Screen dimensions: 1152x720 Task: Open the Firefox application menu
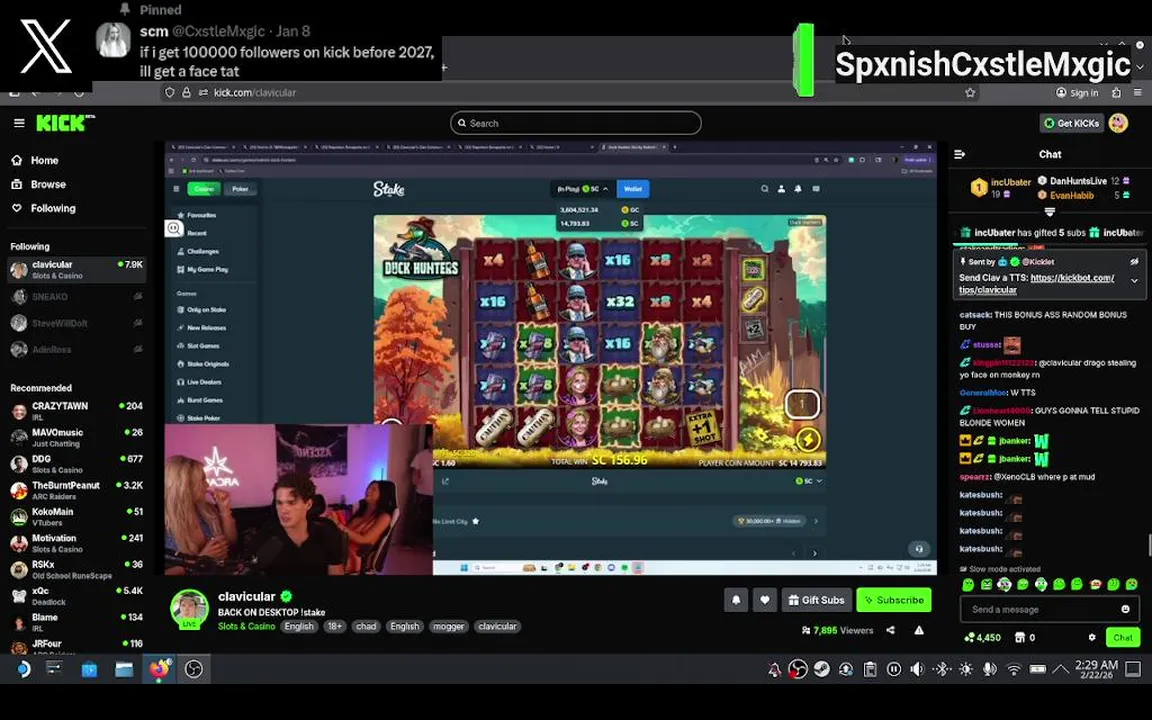tap(1138, 93)
